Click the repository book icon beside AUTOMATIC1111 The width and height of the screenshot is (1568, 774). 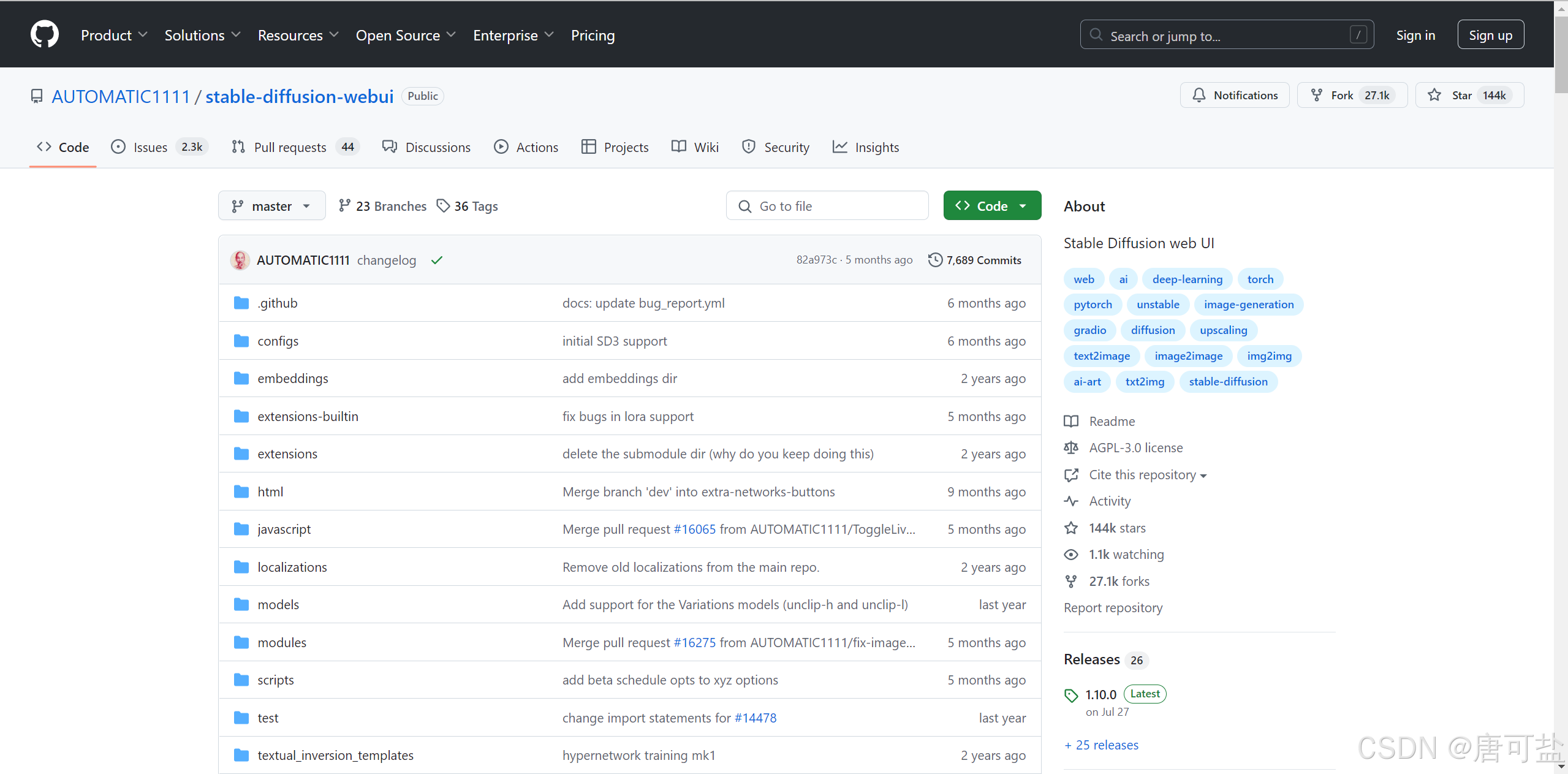pyautogui.click(x=37, y=97)
